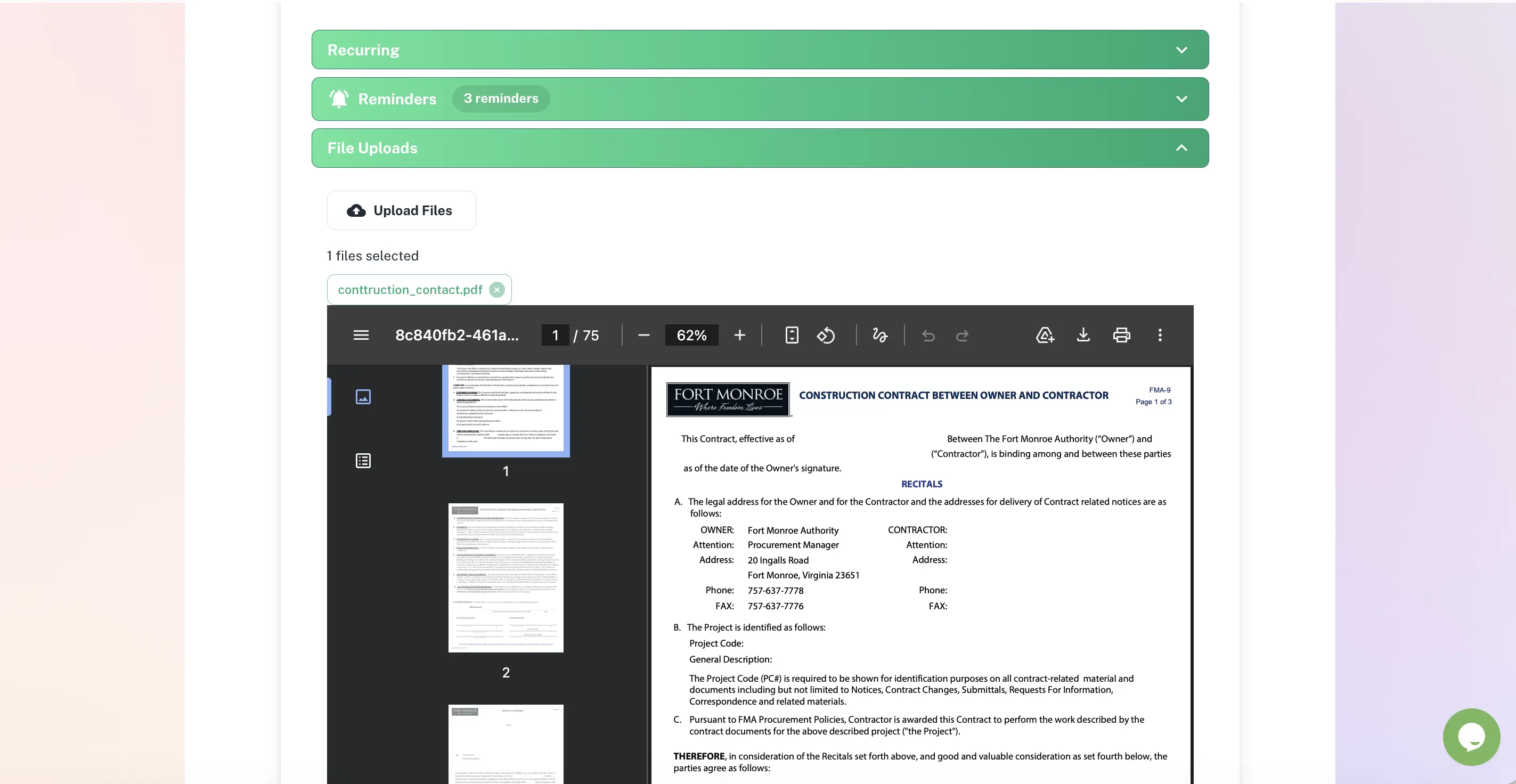Screen dimensions: 1516x784
Task: Click the 3 reminders badge
Action: click(x=501, y=99)
